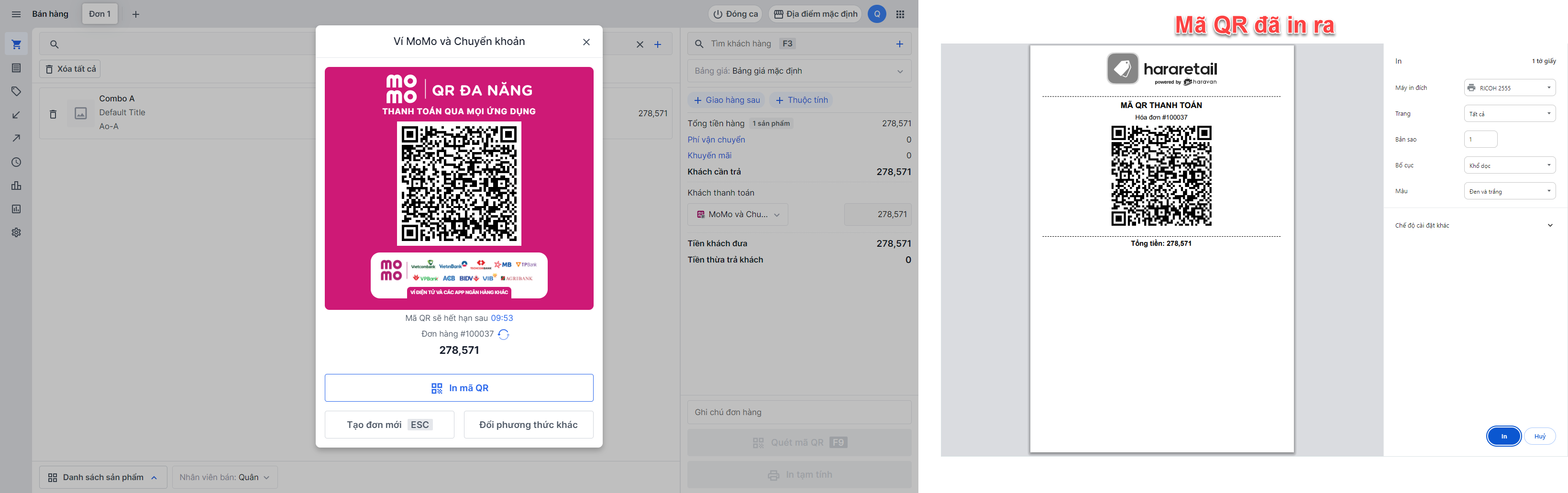Click the Thuộc tính button
Viewport: 1568px width, 493px height.
coord(802,100)
